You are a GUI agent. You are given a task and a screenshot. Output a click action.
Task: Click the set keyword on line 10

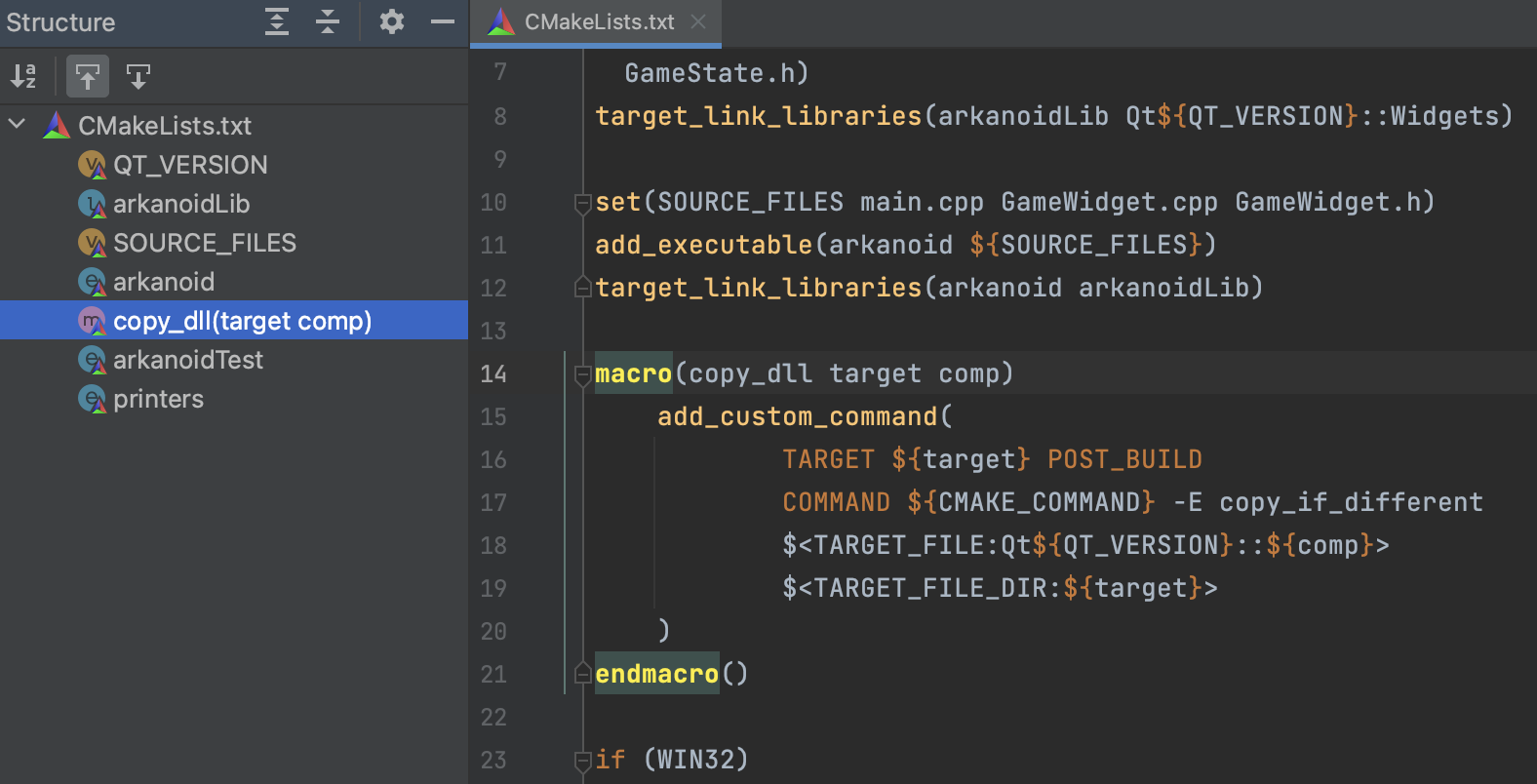[x=618, y=202]
